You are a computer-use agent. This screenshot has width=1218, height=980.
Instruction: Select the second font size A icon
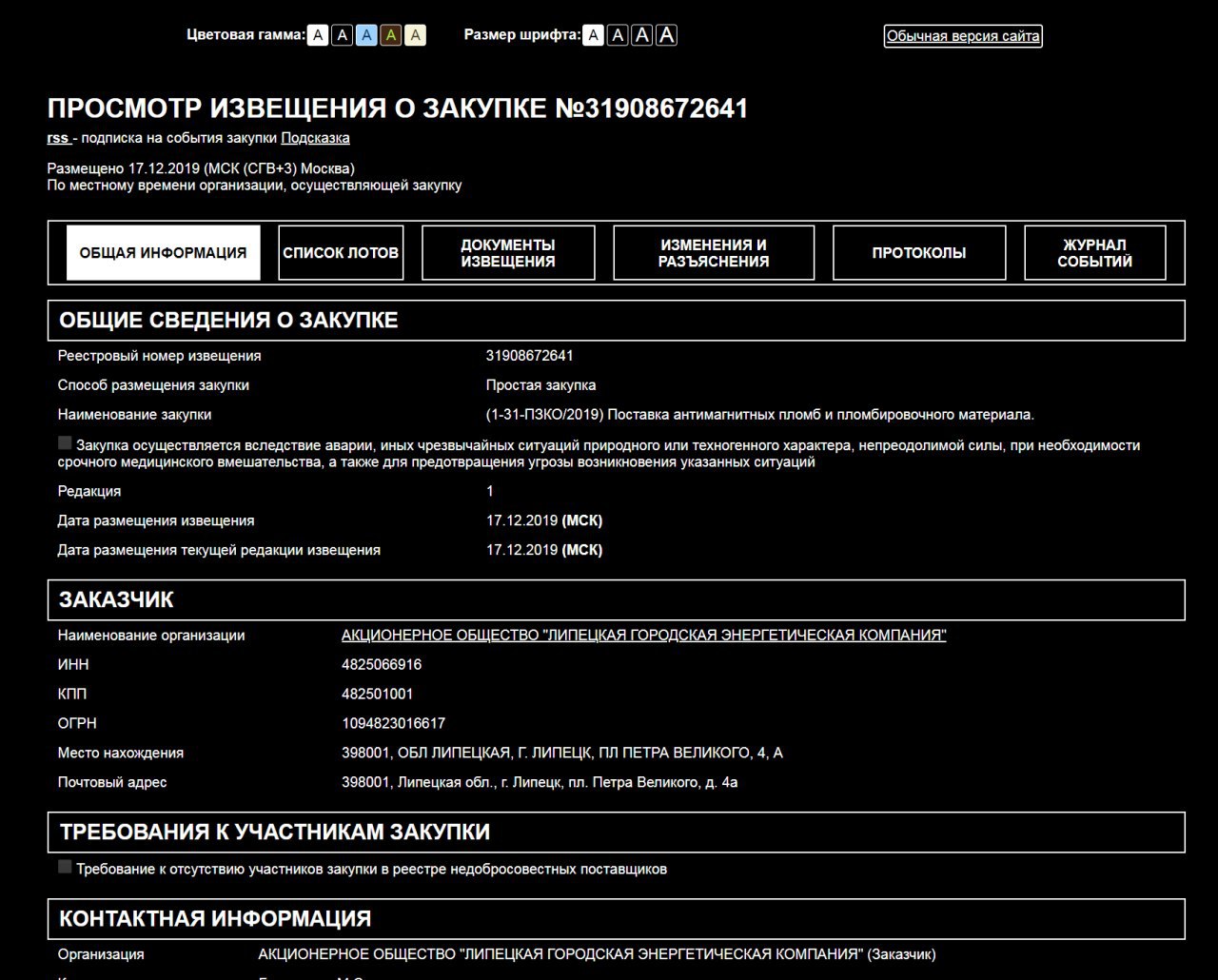click(x=619, y=36)
